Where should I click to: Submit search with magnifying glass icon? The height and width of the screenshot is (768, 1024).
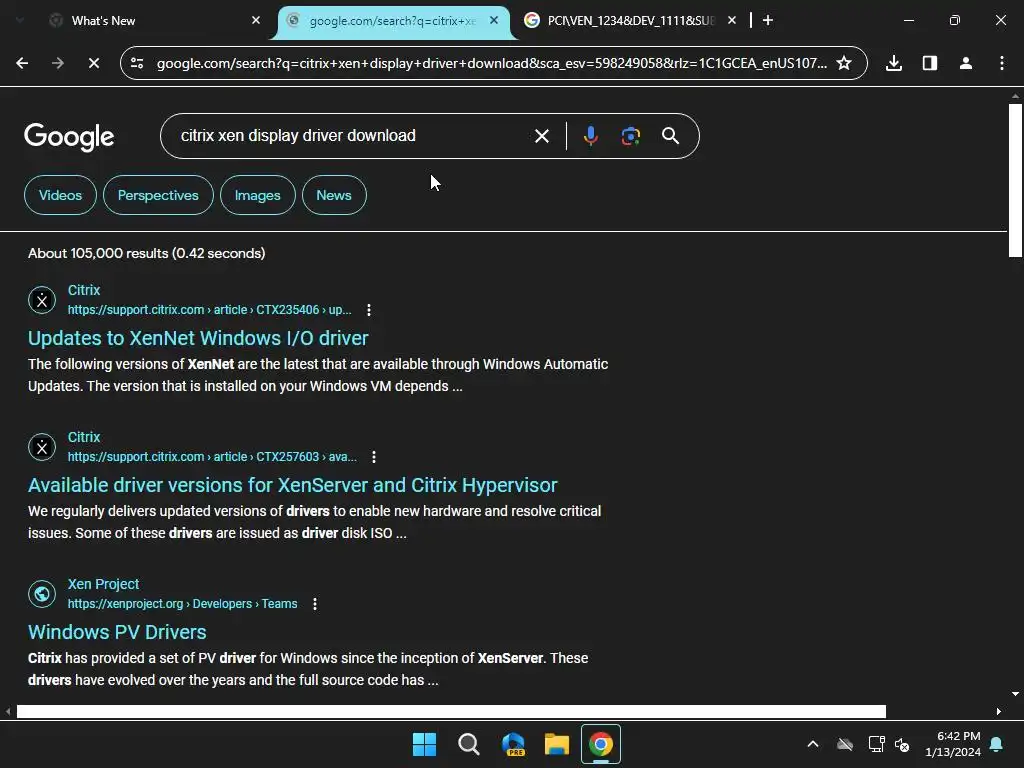[671, 136]
